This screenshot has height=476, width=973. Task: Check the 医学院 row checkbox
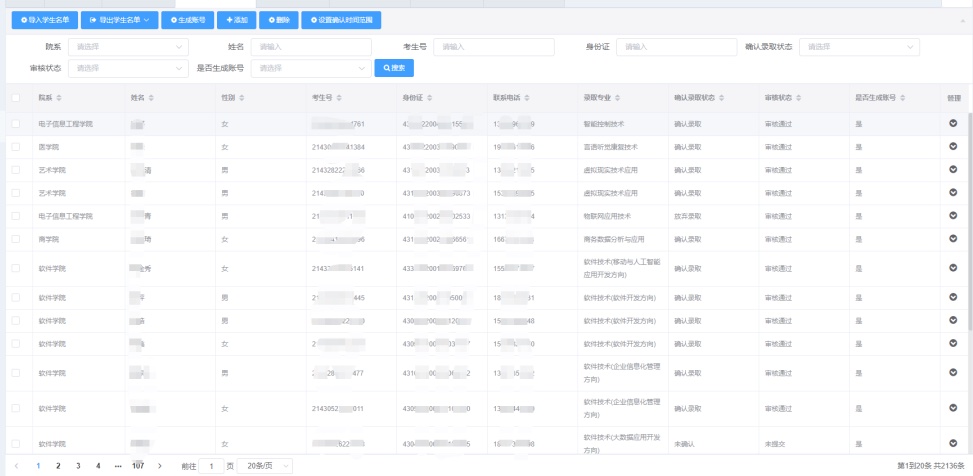16,146
